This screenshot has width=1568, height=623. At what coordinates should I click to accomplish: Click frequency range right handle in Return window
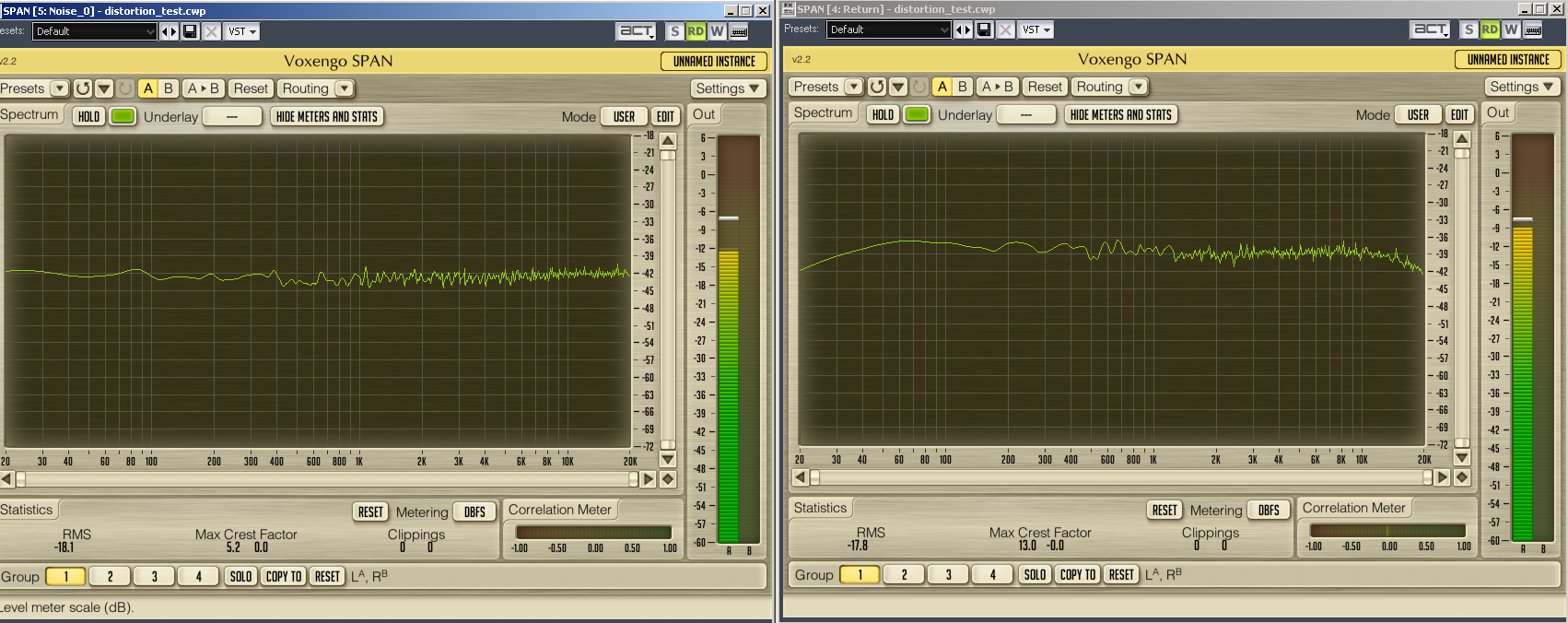[x=1427, y=477]
